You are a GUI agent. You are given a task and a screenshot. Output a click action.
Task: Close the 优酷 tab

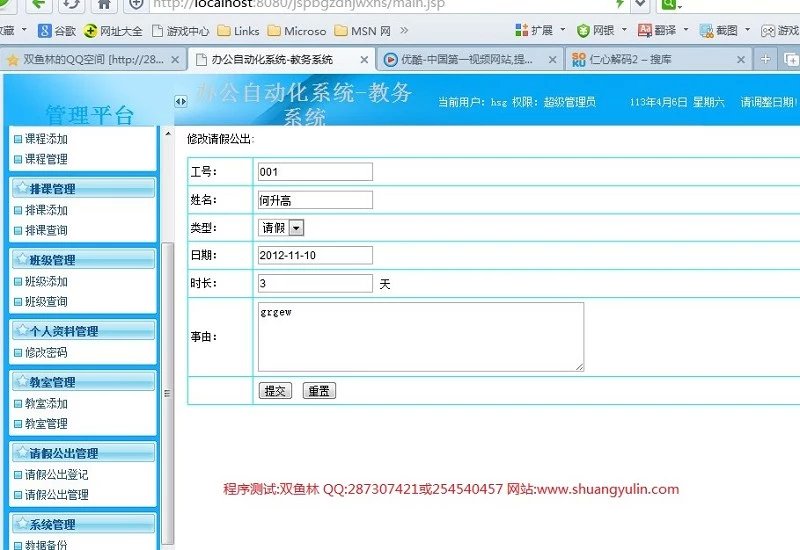click(552, 60)
